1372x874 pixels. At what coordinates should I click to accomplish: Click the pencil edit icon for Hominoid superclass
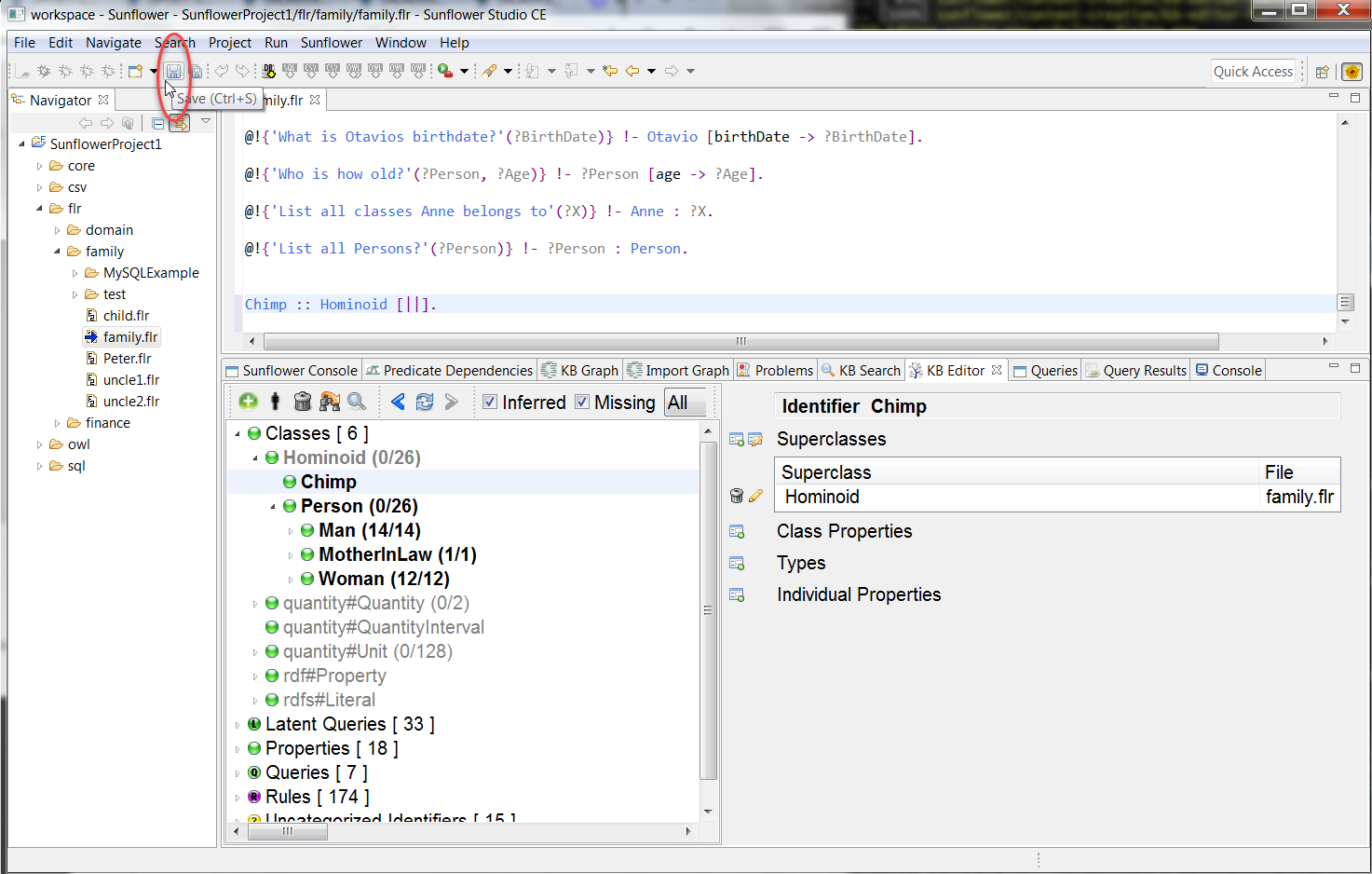pos(755,497)
